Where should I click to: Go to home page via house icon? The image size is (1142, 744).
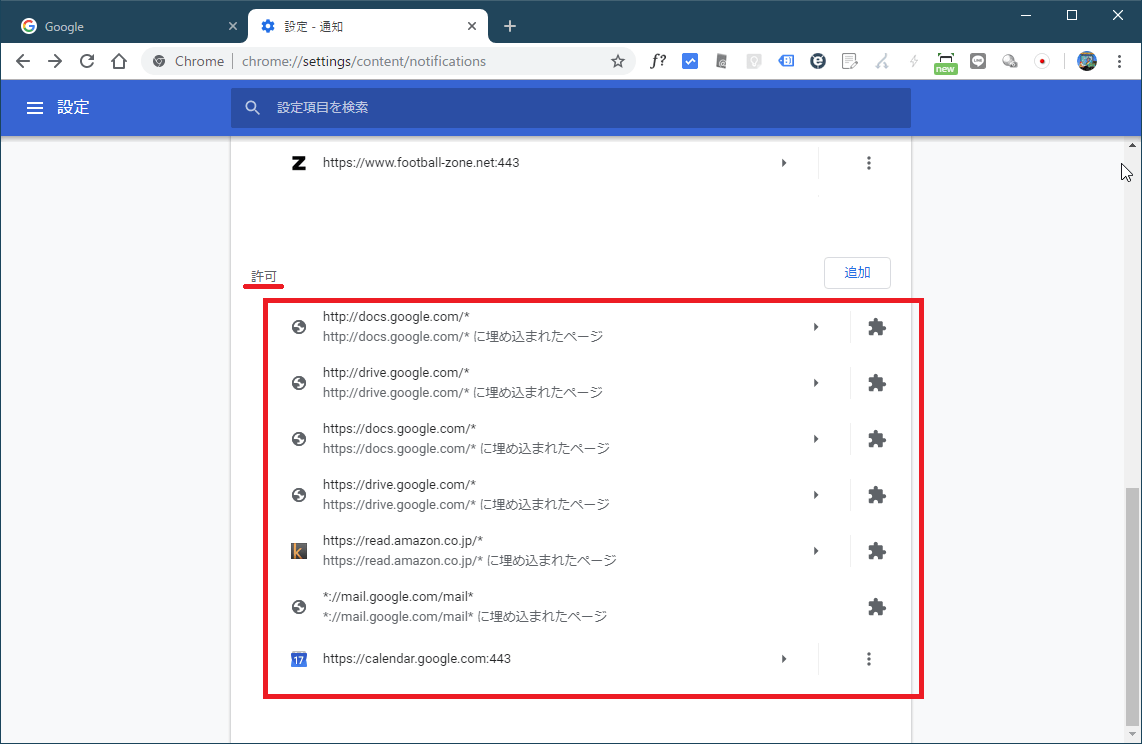(119, 61)
